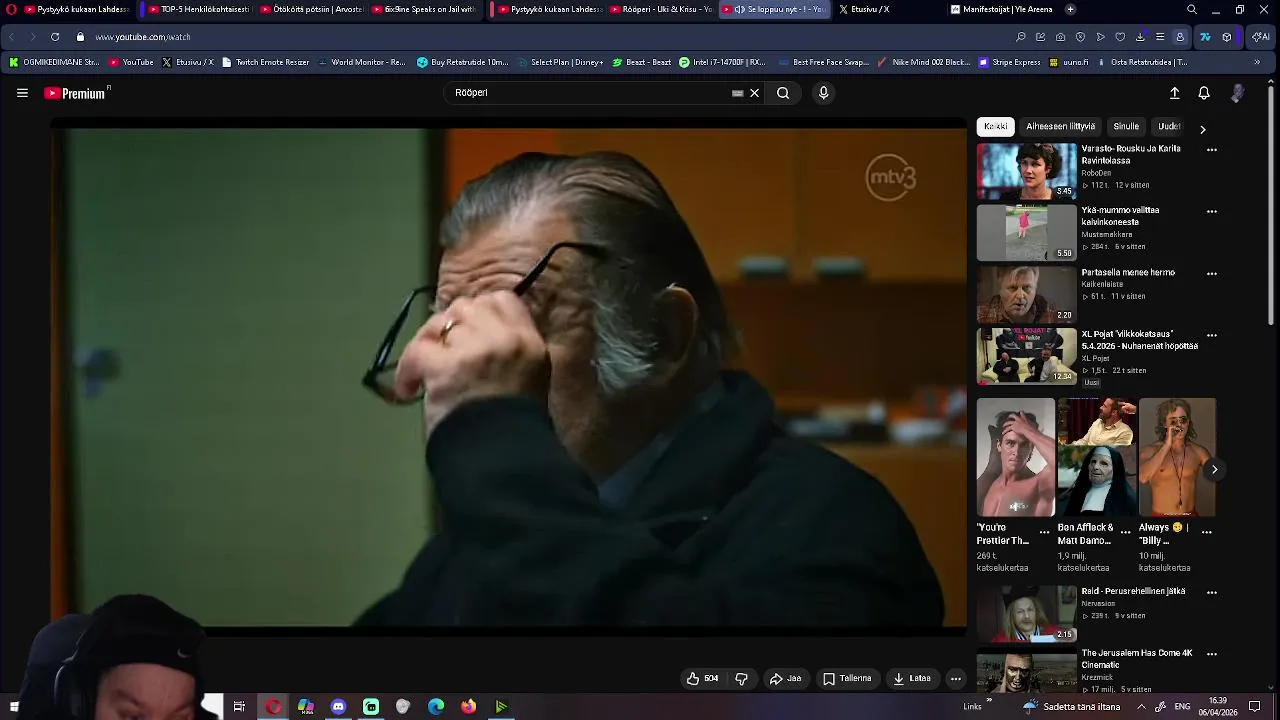Open the Twitch Emote Resizer bookmark

266,62
